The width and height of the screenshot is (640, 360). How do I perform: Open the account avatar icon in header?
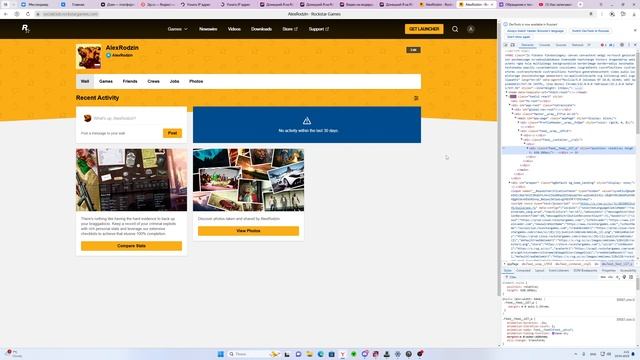click(471, 29)
